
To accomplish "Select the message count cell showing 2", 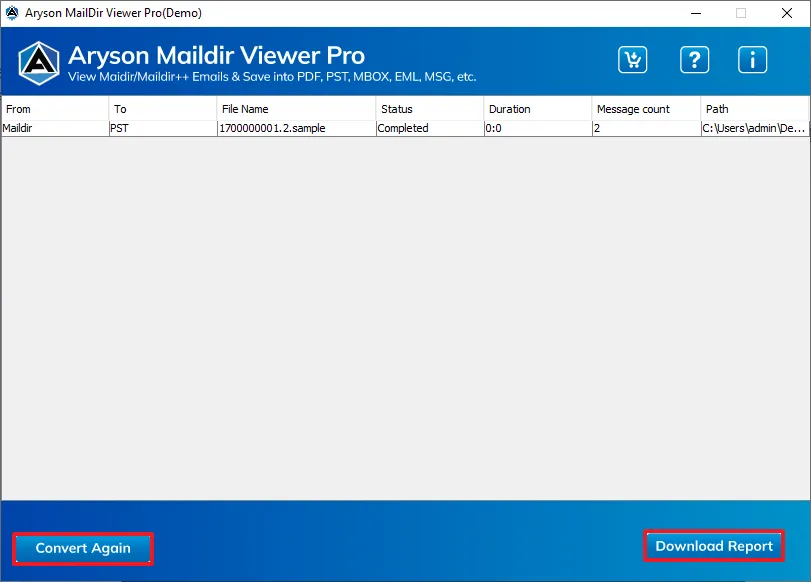I will [x=646, y=128].
